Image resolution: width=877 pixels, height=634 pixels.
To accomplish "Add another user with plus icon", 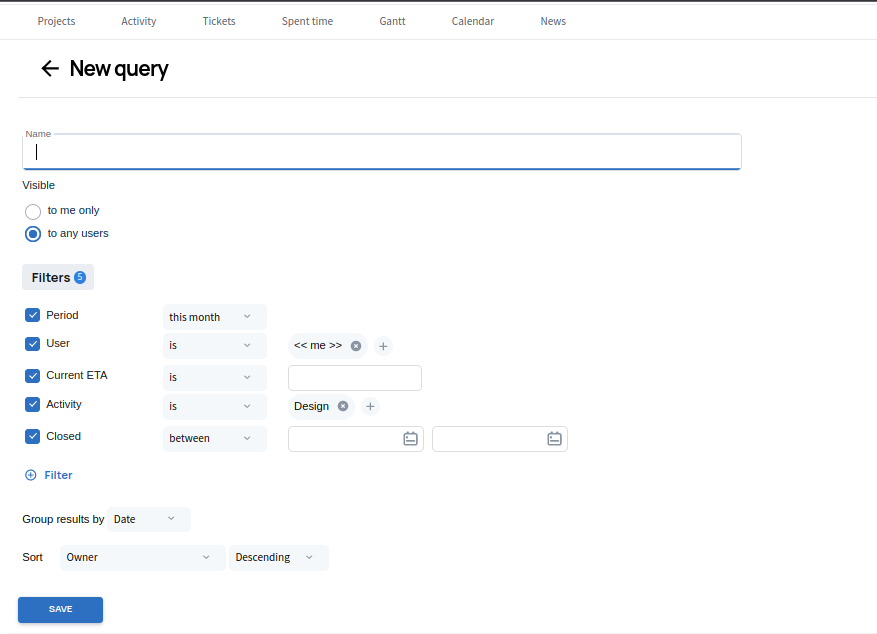I will (383, 346).
